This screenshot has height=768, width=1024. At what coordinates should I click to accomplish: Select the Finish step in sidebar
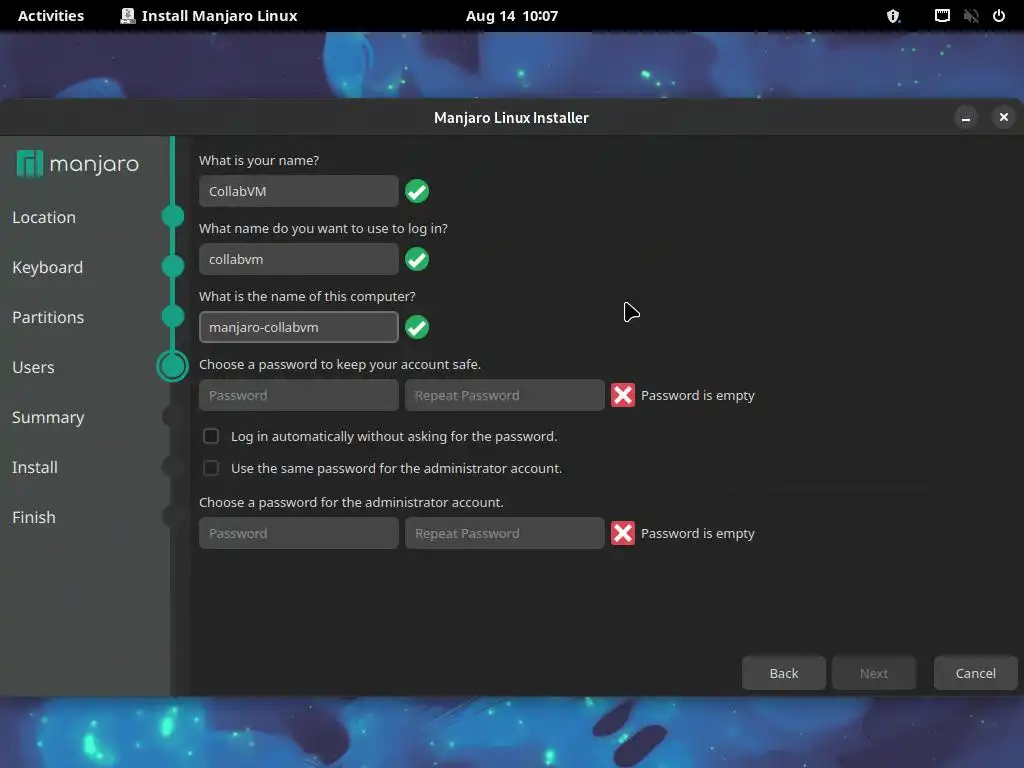click(34, 517)
